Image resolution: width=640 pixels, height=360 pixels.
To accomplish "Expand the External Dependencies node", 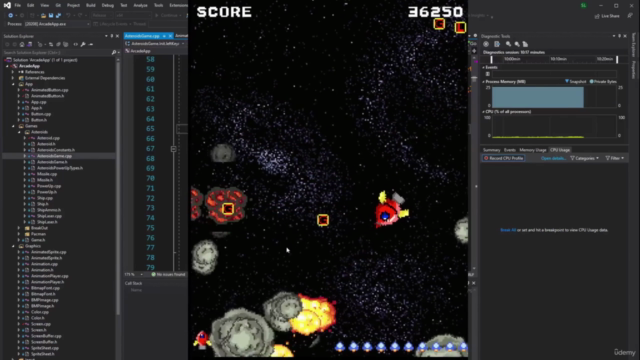I will coord(13,78).
